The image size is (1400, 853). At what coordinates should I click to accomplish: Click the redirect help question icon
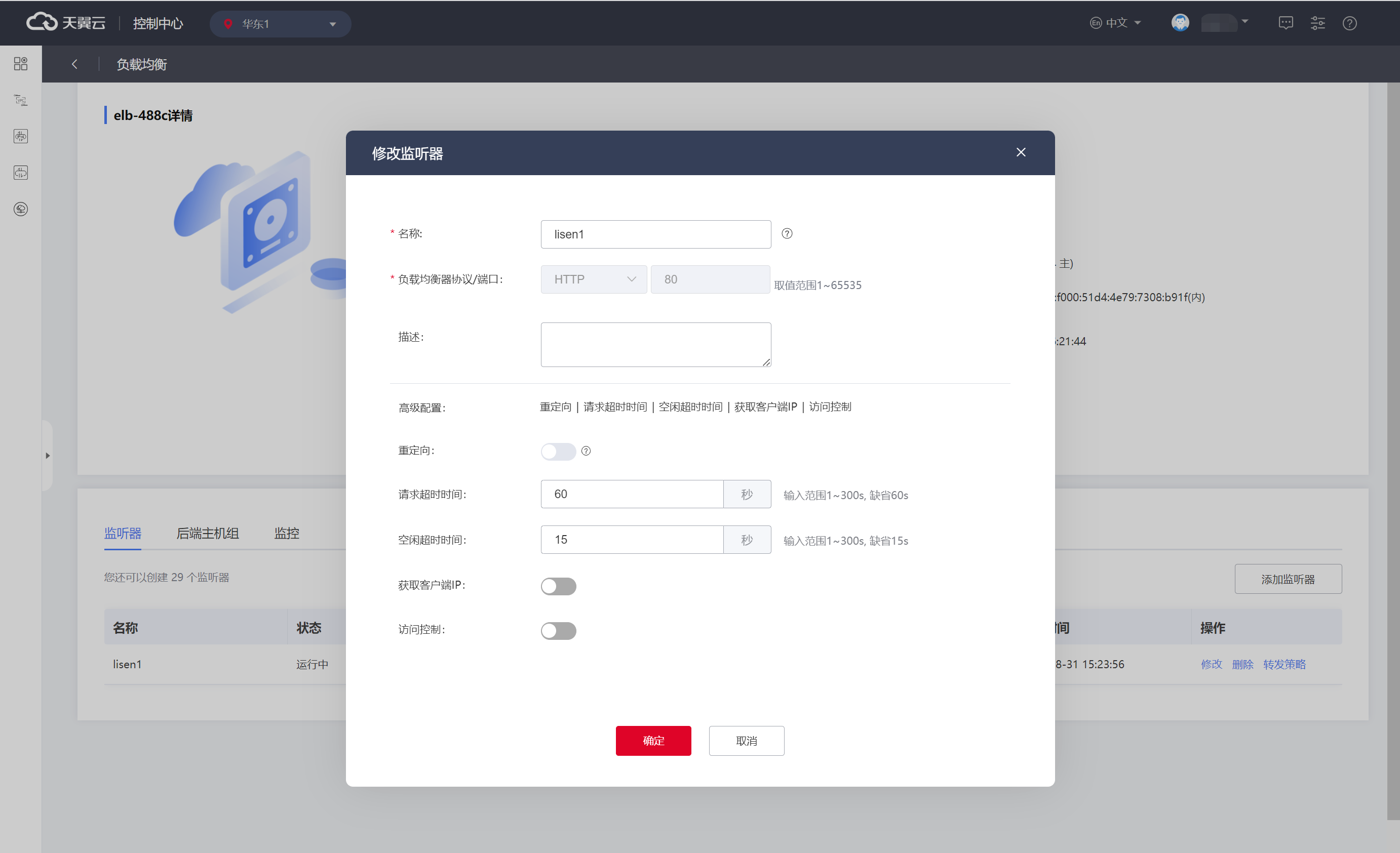pos(586,451)
